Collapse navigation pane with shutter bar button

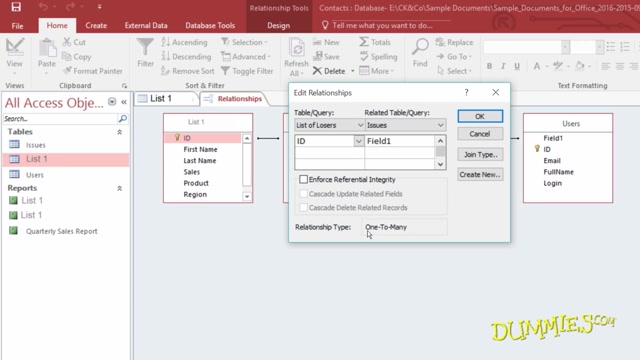click(124, 102)
